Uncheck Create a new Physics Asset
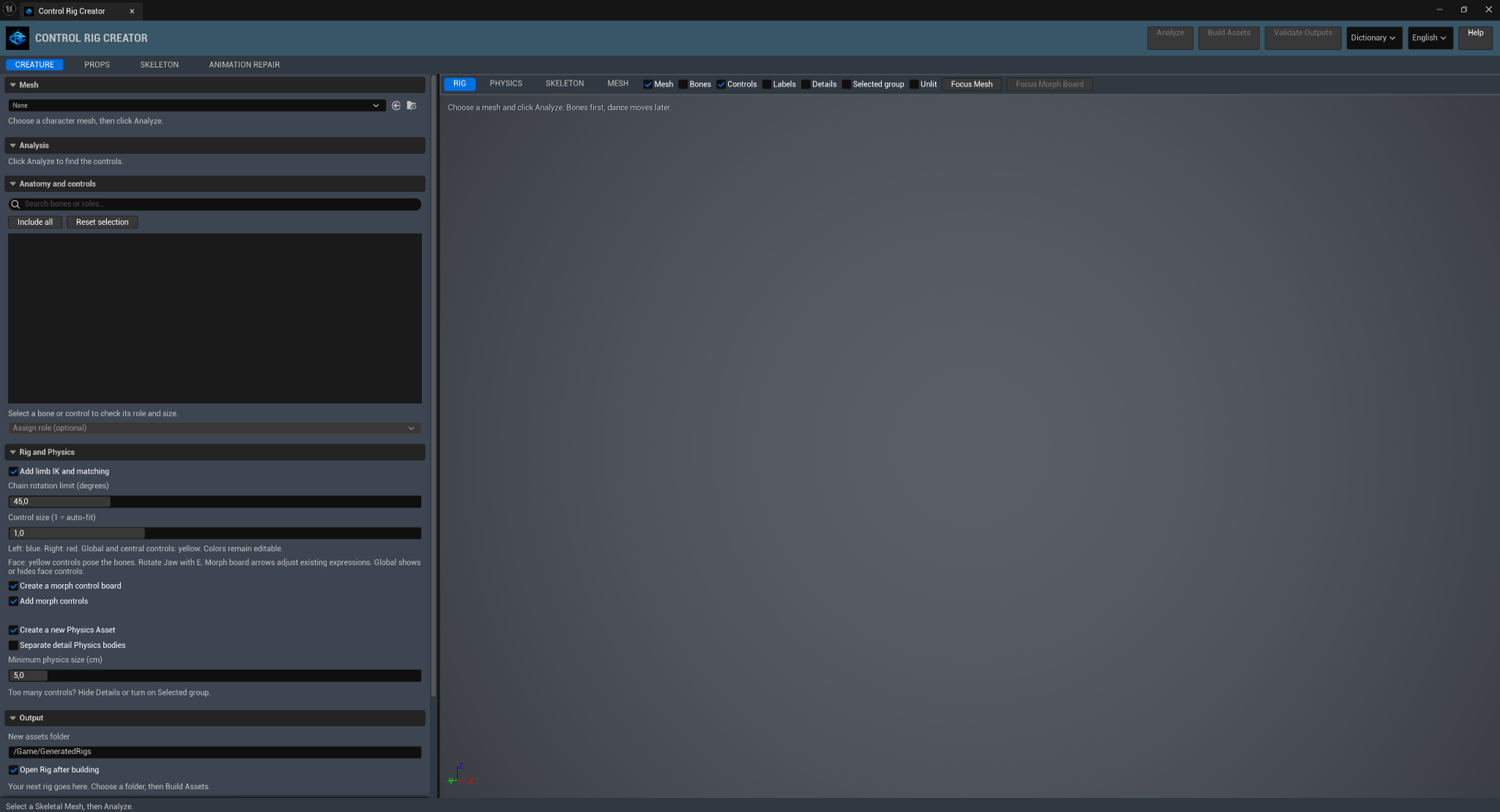Image resolution: width=1500 pixels, height=812 pixels. tap(13, 630)
